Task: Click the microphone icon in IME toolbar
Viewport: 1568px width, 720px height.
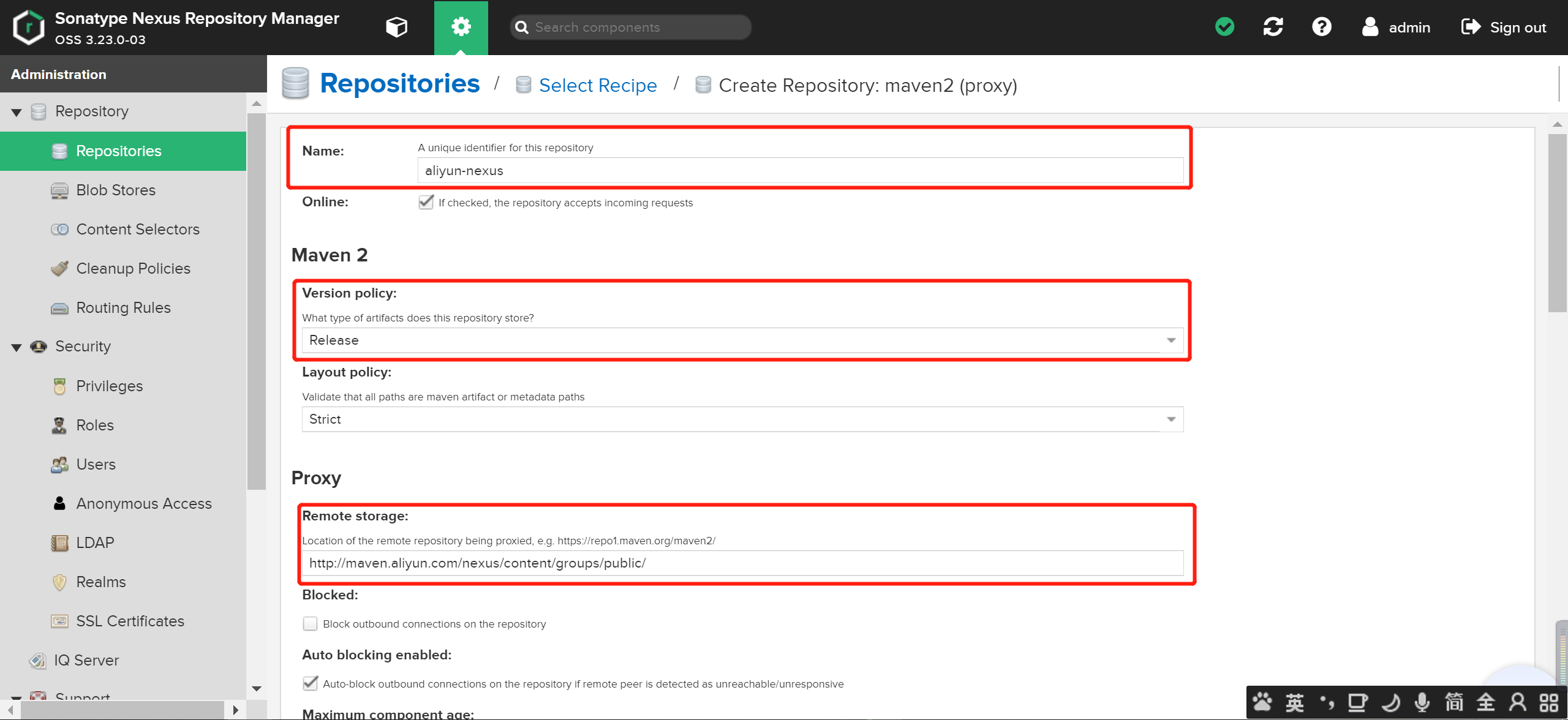Action: click(x=1422, y=702)
